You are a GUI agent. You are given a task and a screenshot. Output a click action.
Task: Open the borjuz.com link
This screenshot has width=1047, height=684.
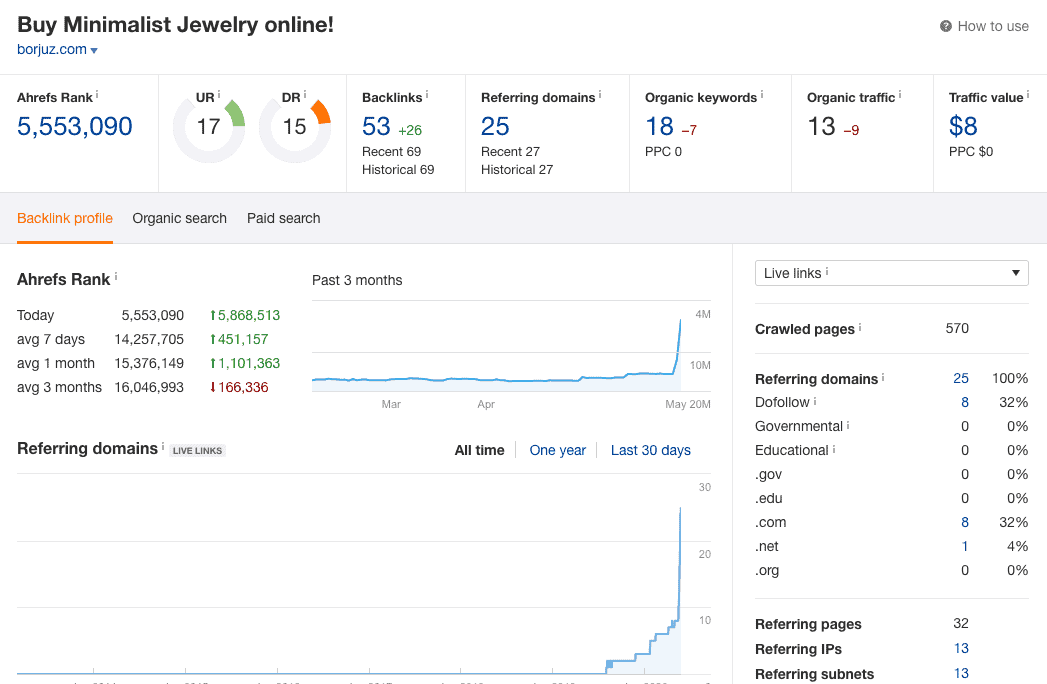tap(52, 49)
